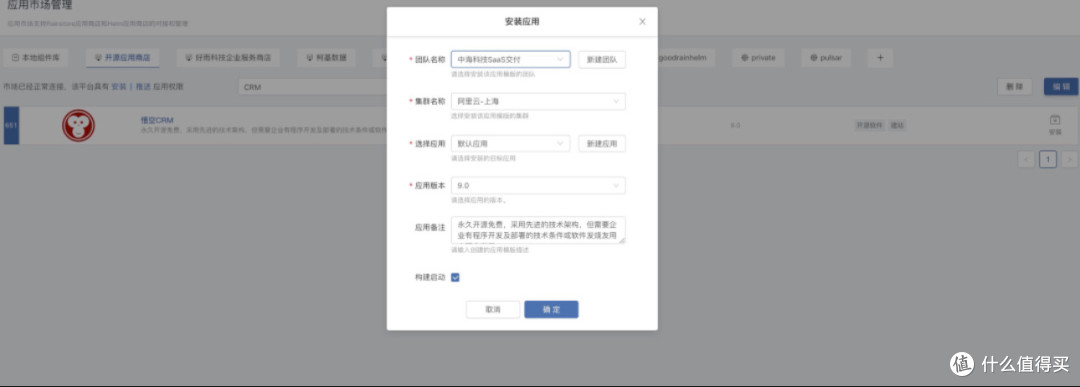
Task: Click the 新建应用 button
Action: click(x=602, y=144)
